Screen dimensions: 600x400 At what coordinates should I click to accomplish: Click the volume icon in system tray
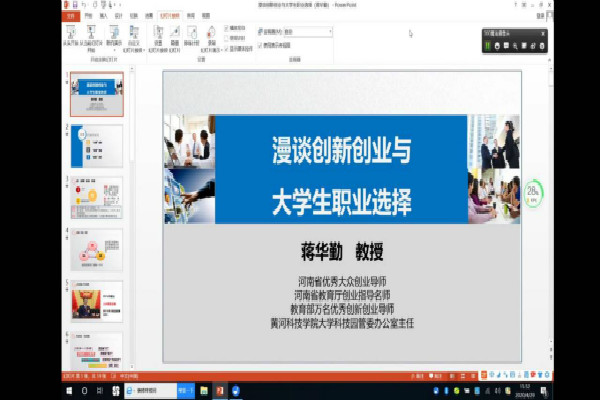tap(497, 391)
